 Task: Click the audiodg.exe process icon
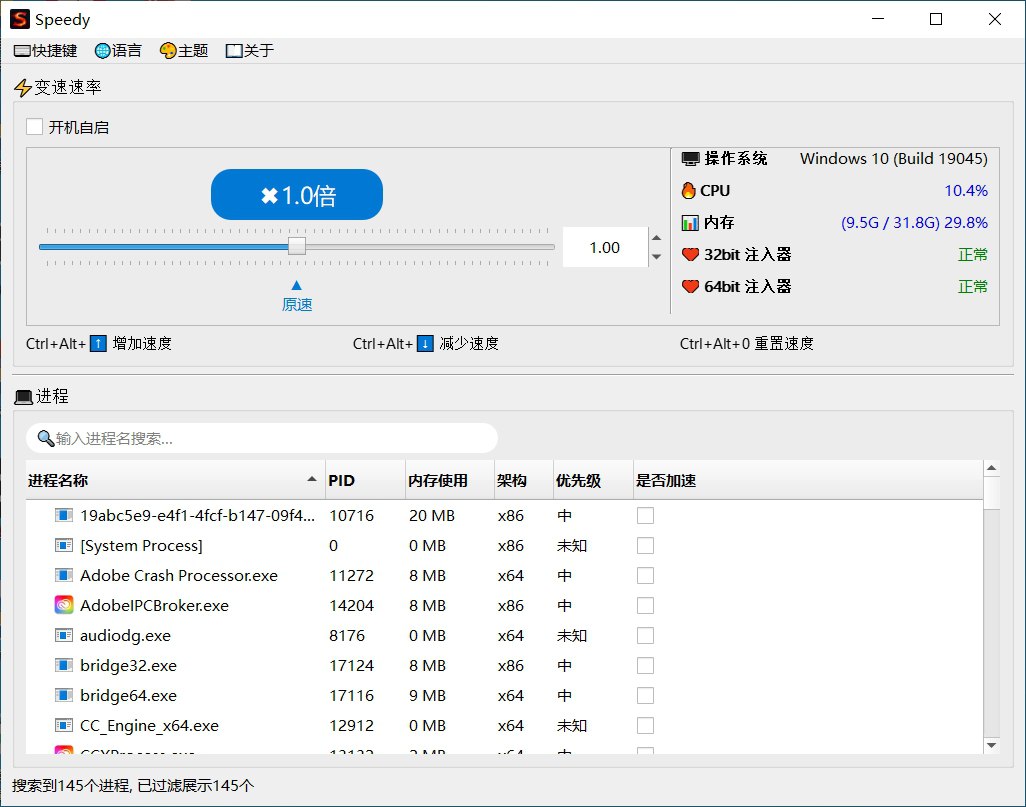pos(64,635)
